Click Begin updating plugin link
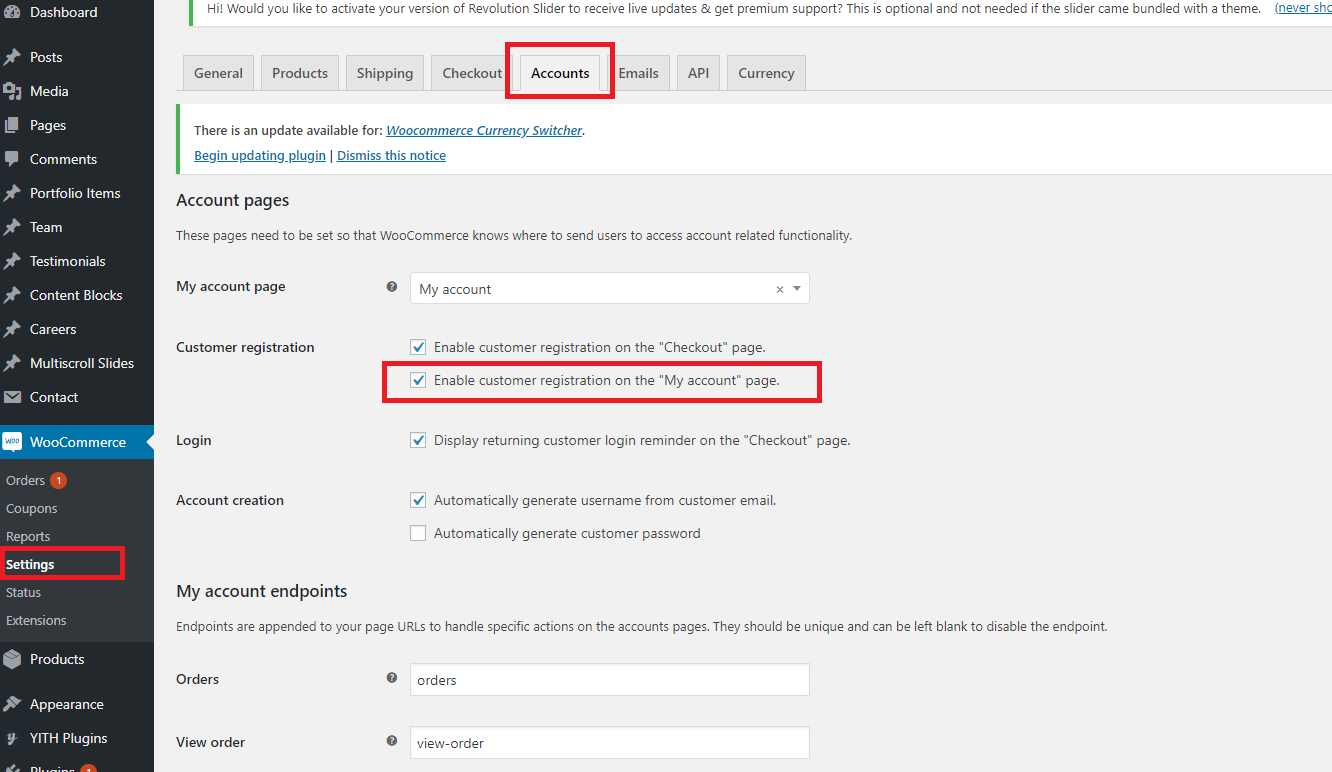The height and width of the screenshot is (772, 1332). tap(260, 156)
